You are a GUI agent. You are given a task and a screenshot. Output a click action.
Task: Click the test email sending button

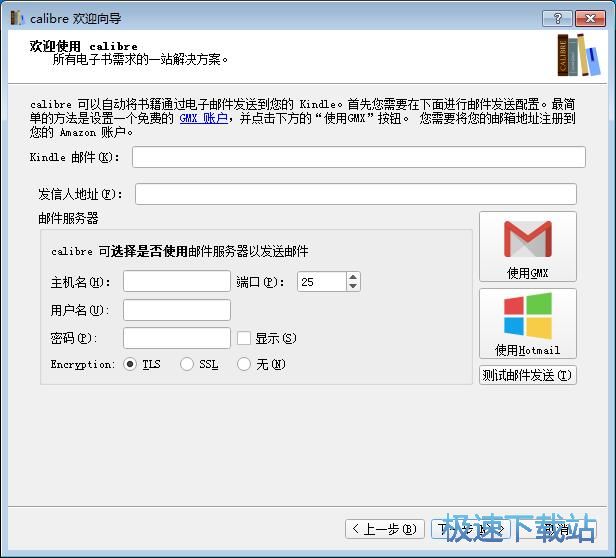point(528,375)
